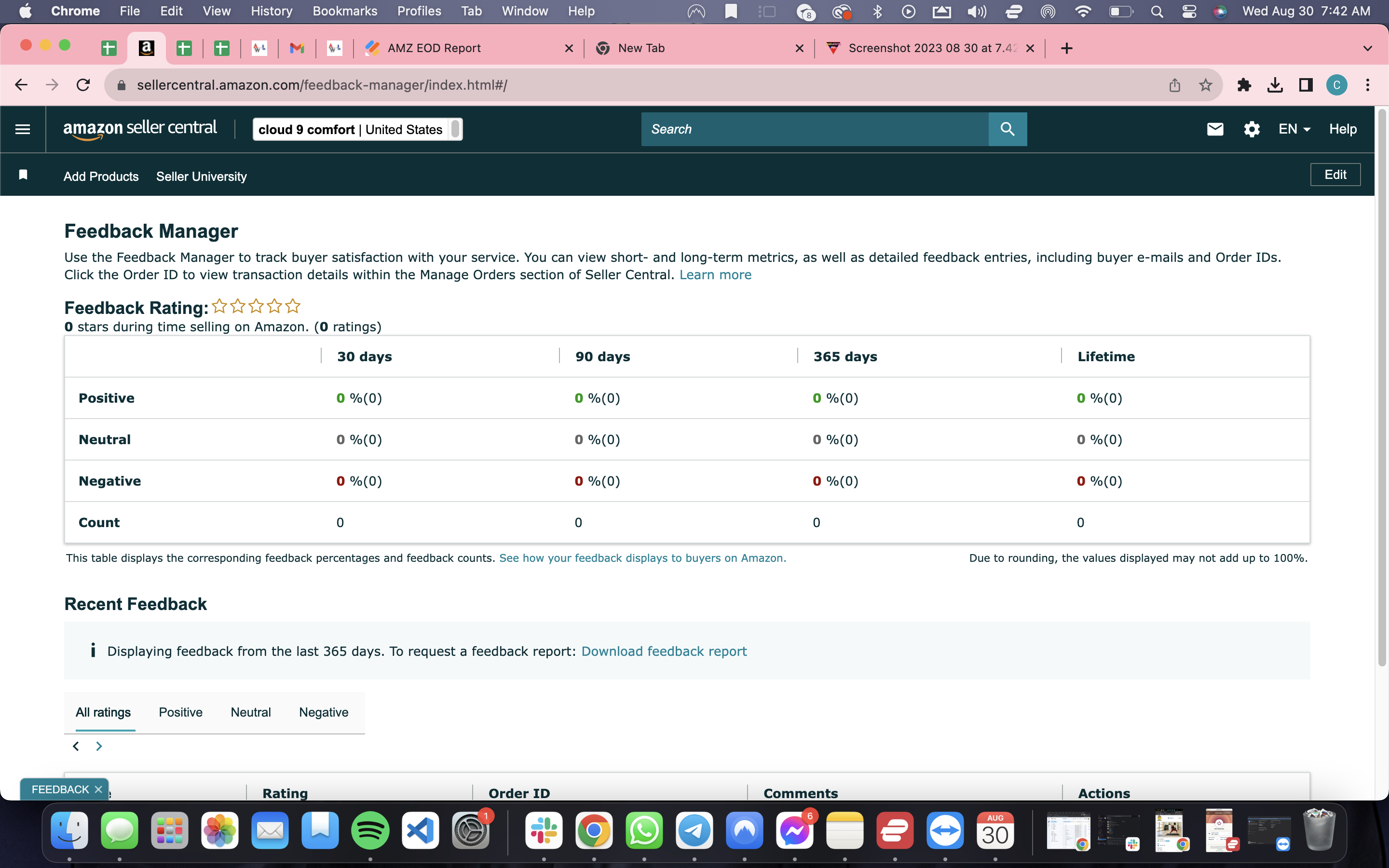Viewport: 1389px width, 868px height.
Task: Open the Help link in Seller Central
Action: pos(1343,129)
